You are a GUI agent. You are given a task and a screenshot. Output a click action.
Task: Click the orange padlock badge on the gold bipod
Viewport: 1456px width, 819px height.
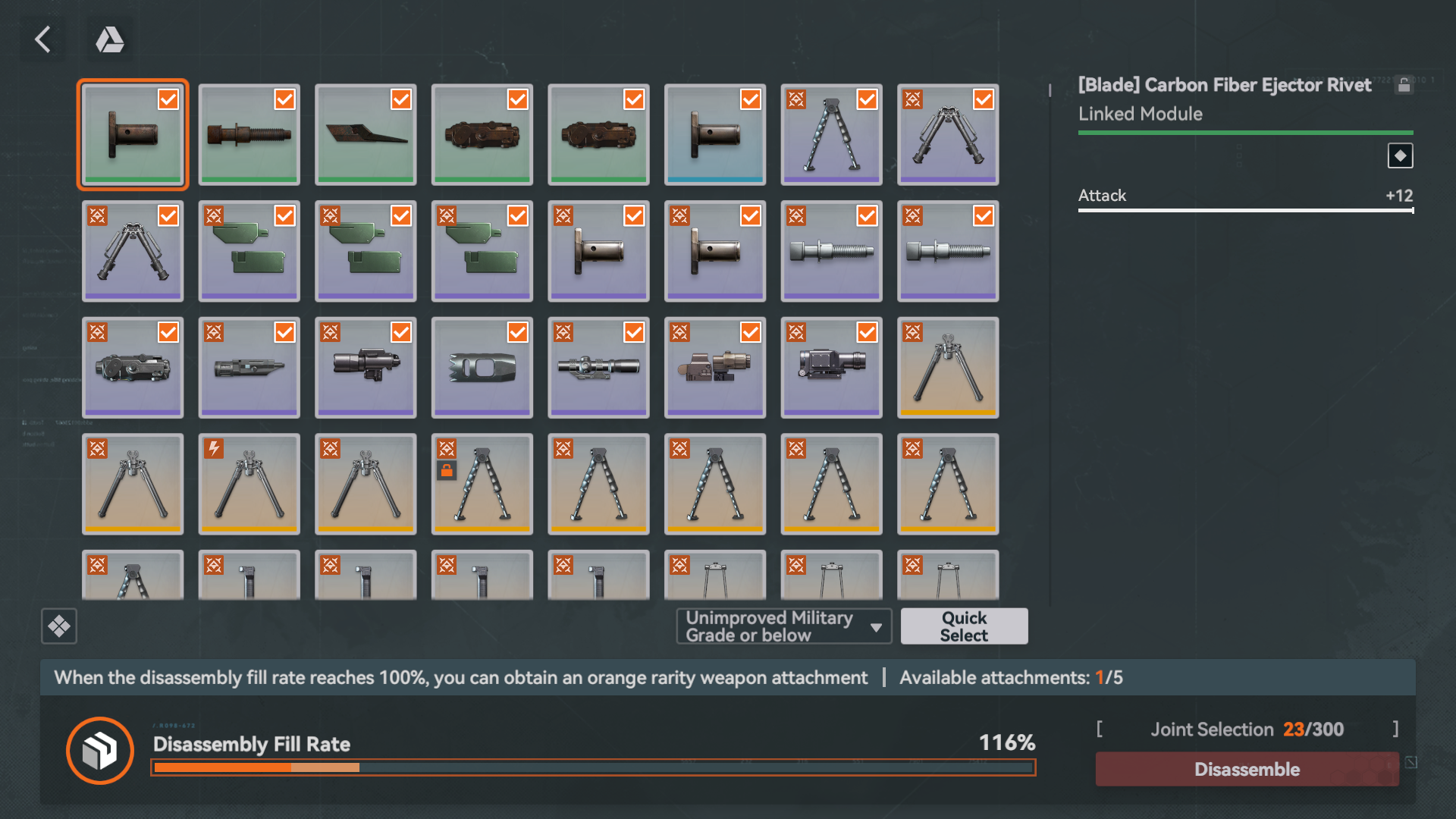[x=447, y=471]
